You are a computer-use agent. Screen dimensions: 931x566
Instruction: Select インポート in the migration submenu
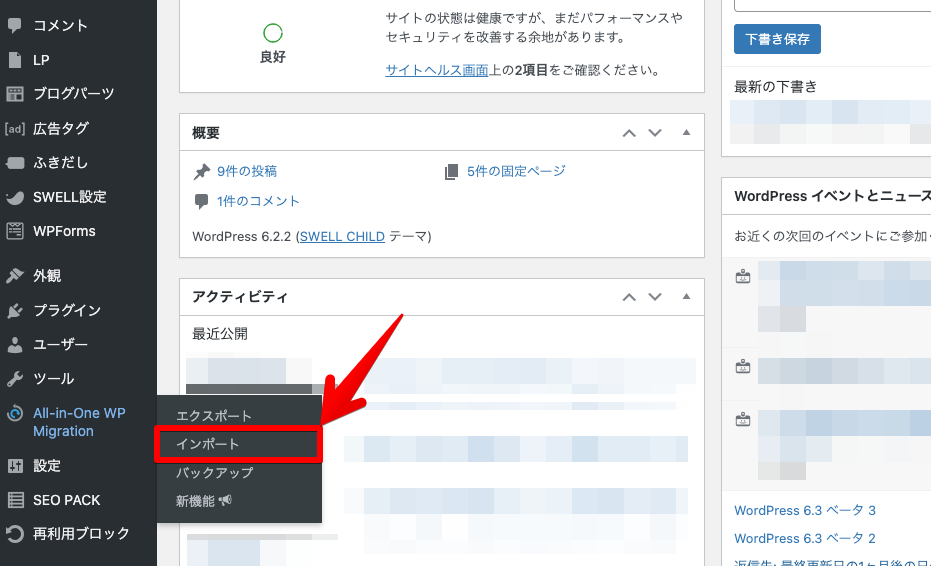[207, 444]
